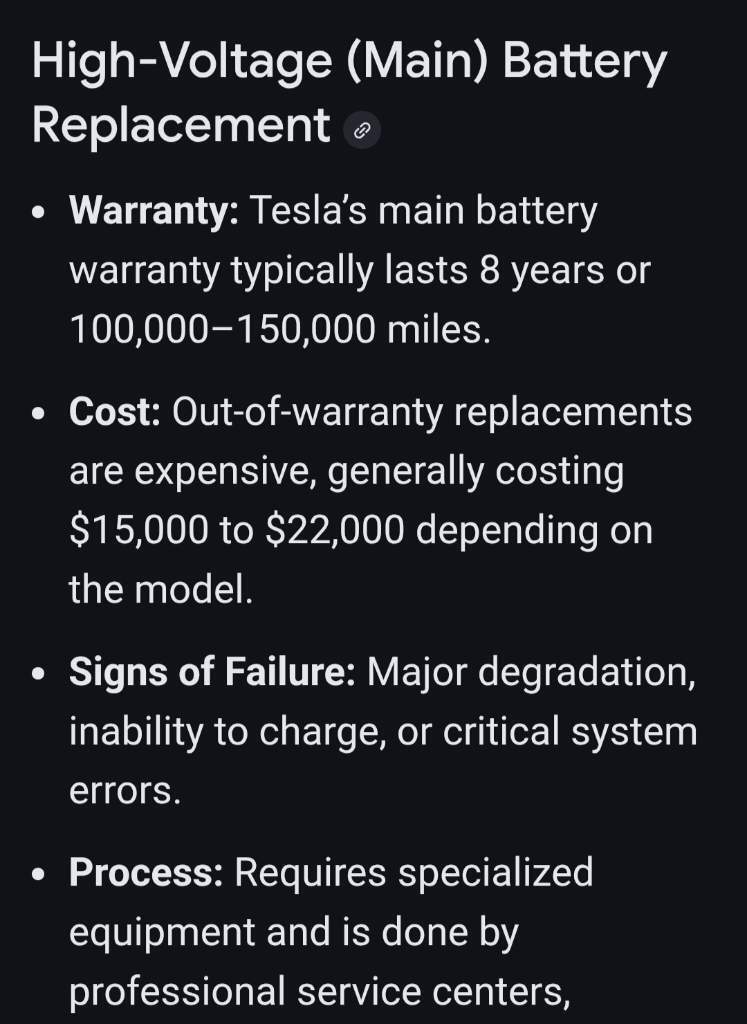Select the bold Cost label

[115, 412]
